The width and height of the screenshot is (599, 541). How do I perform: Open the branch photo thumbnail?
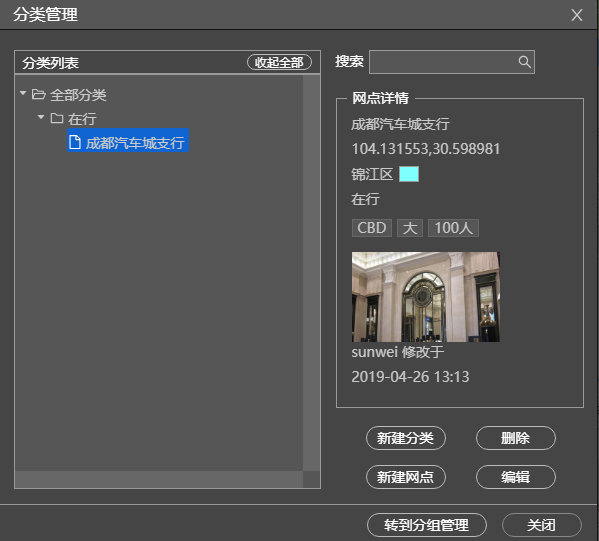(x=426, y=297)
